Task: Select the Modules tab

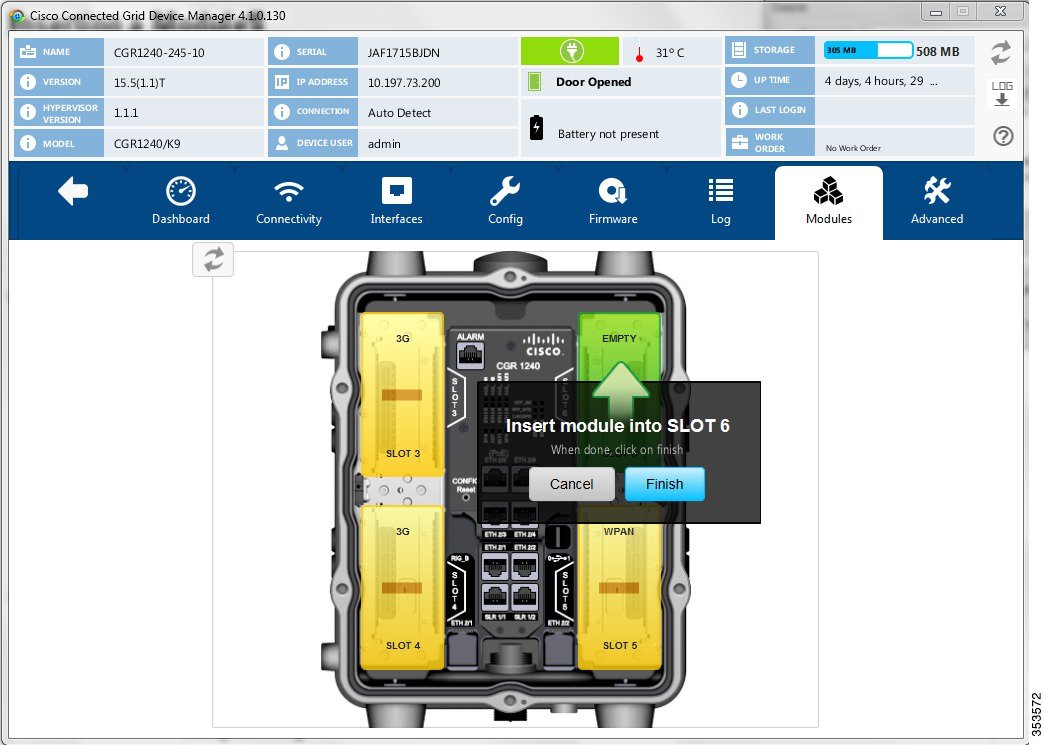Action: [828, 202]
